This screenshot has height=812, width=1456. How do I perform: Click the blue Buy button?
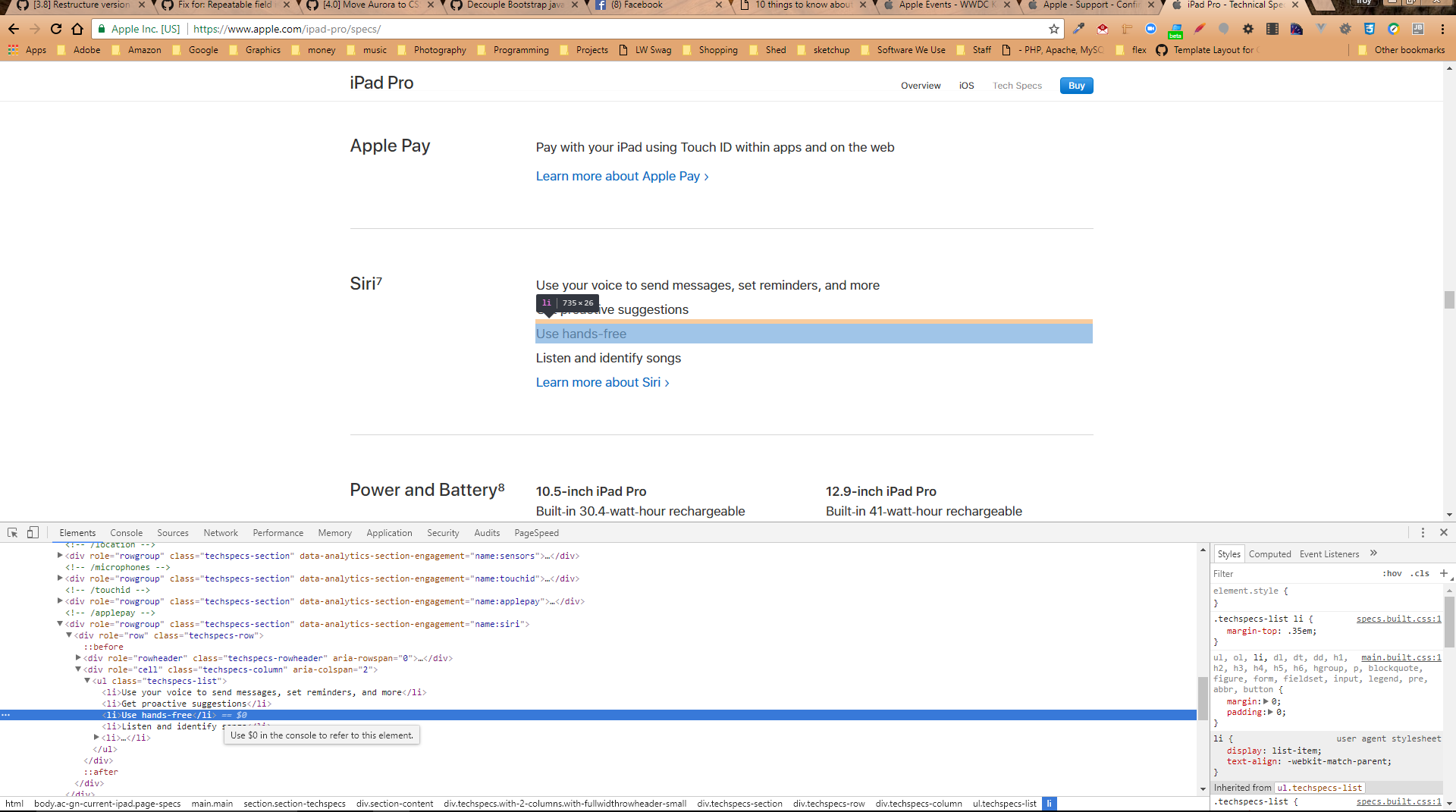pyautogui.click(x=1076, y=86)
